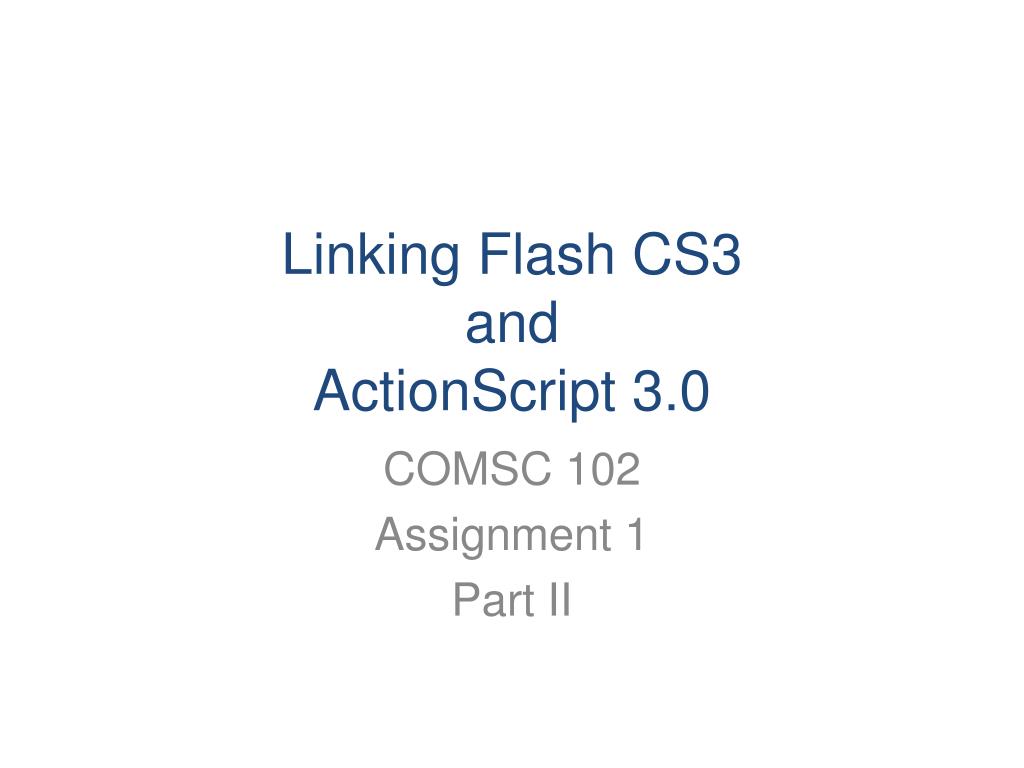Select the digit "1" after Assignment
This screenshot has width=1024, height=768.
click(635, 534)
